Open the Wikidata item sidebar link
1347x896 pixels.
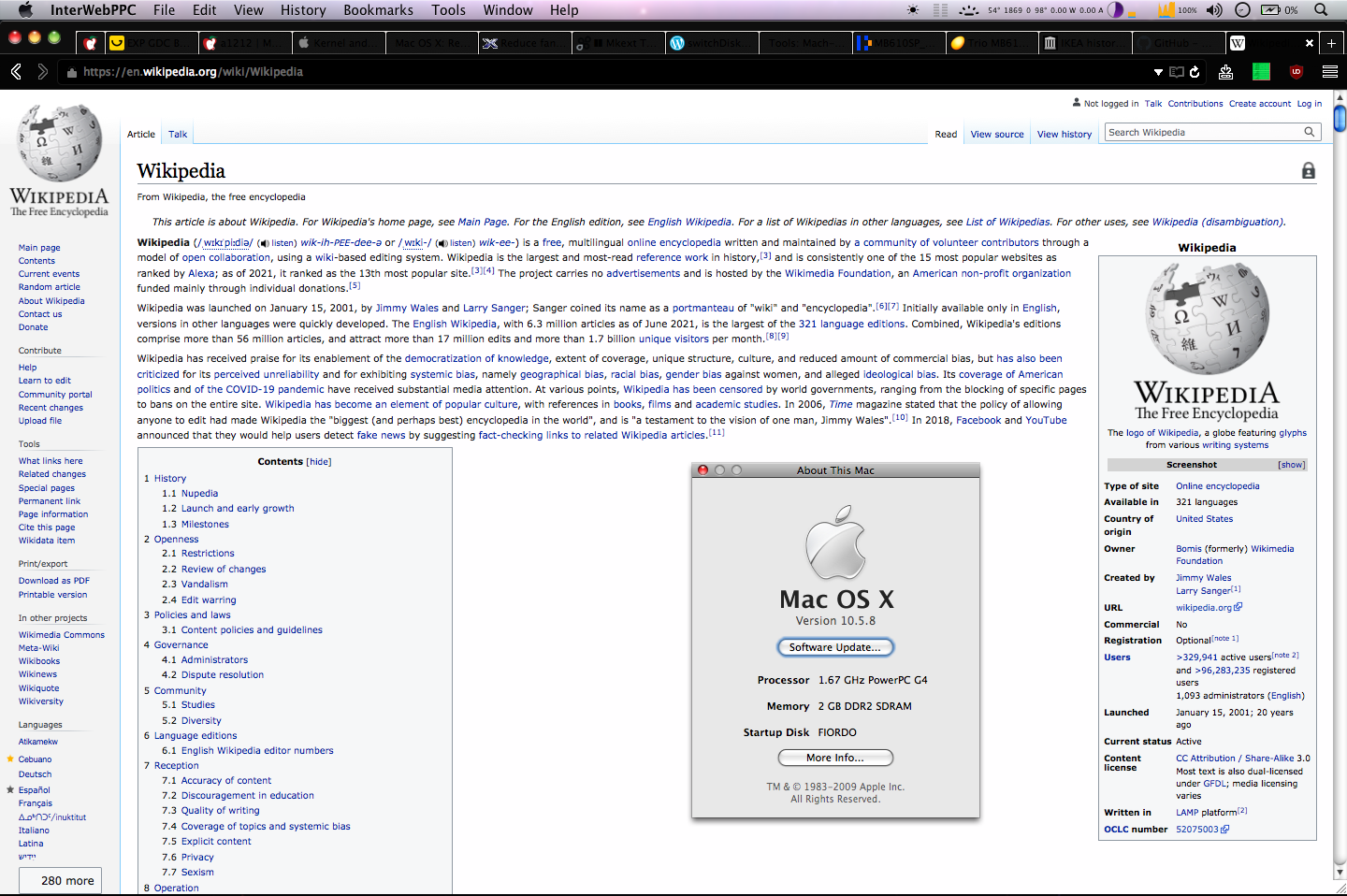[47, 541]
